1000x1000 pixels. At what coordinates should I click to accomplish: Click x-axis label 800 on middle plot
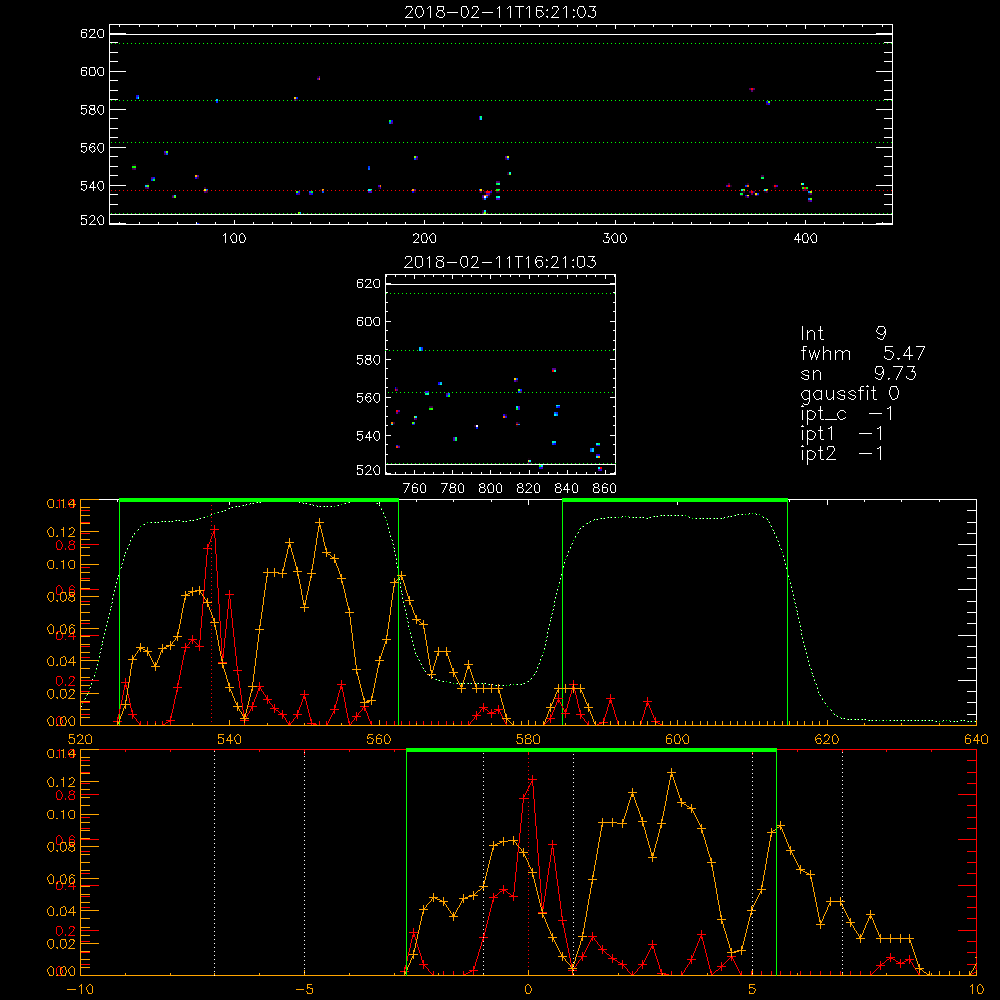(x=490, y=489)
